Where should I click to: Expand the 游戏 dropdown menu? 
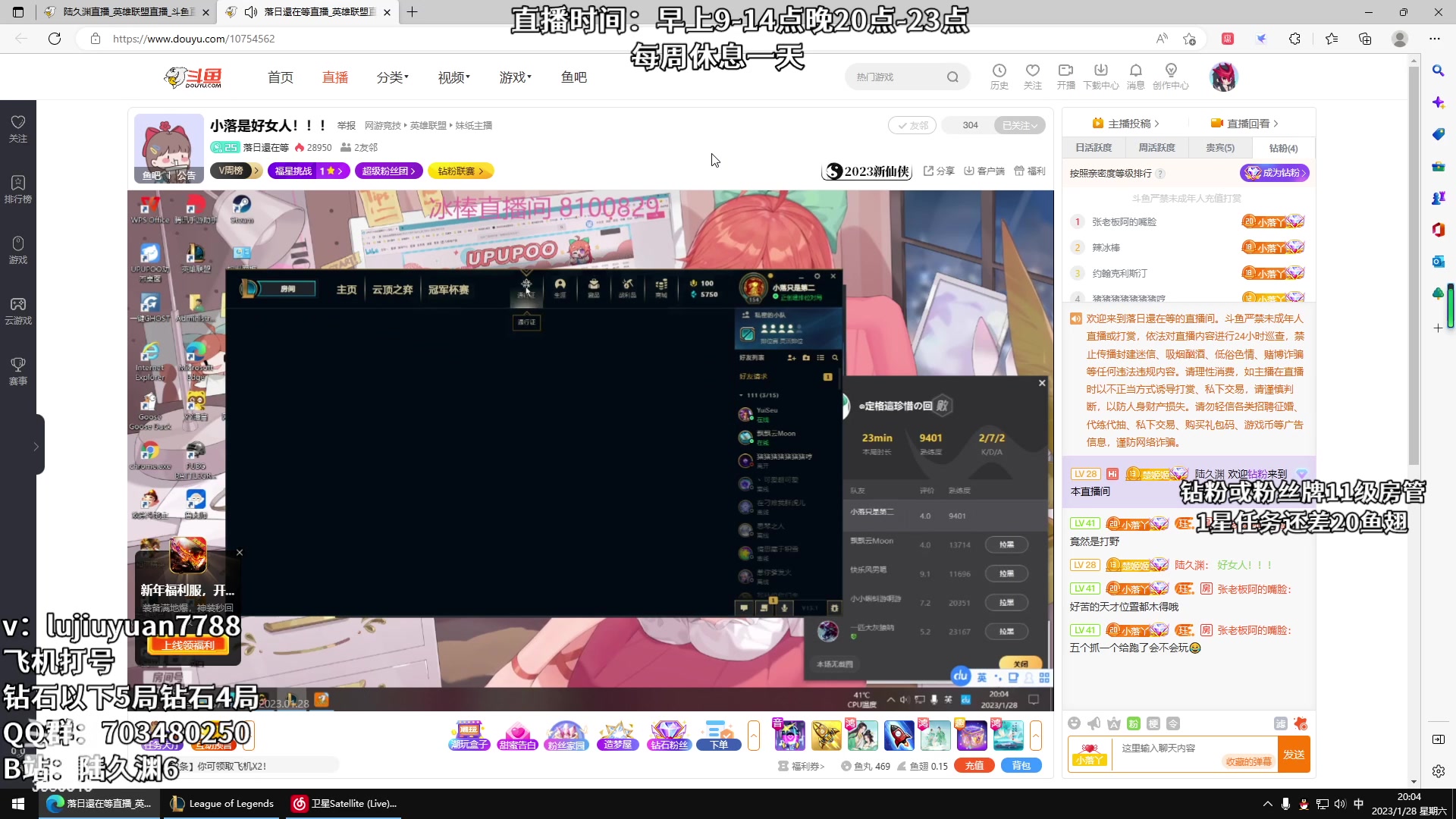pos(515,77)
